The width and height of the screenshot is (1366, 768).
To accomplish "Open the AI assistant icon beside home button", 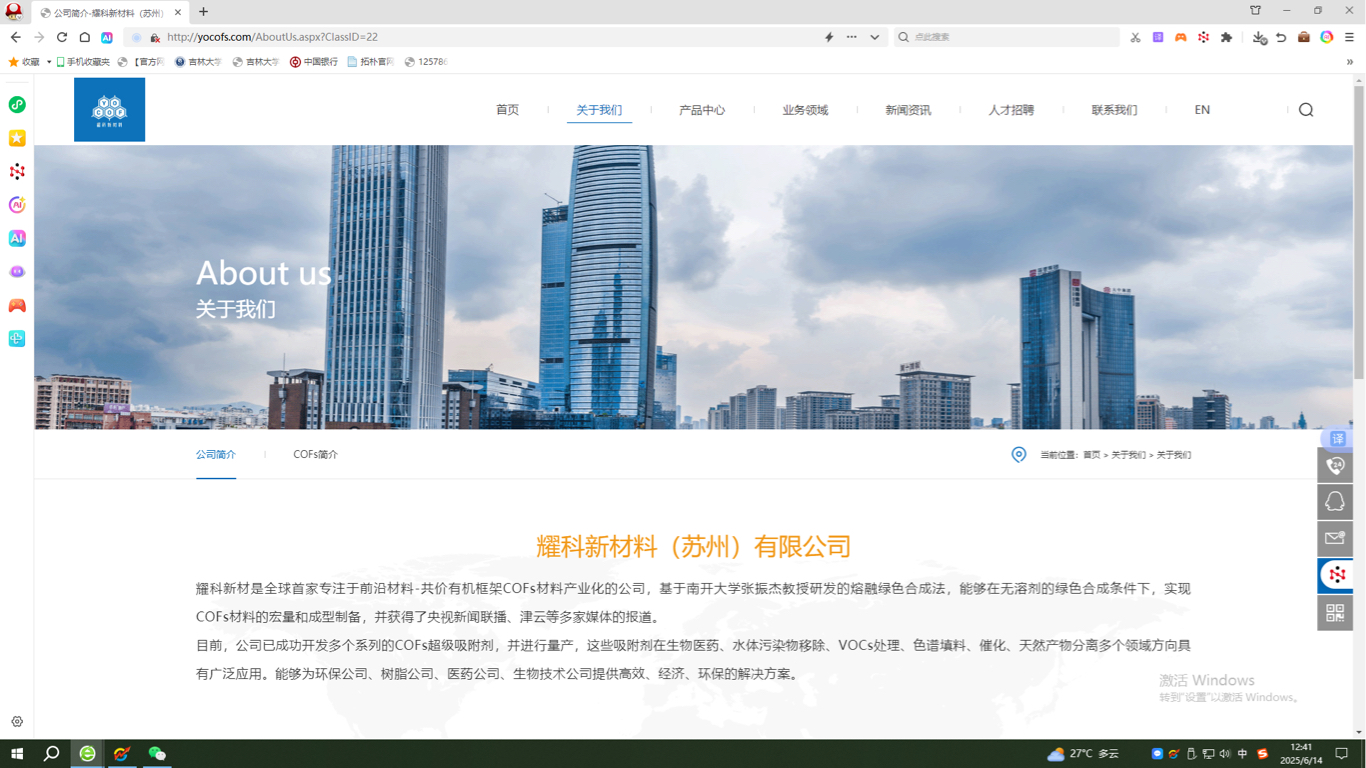I will coord(107,37).
